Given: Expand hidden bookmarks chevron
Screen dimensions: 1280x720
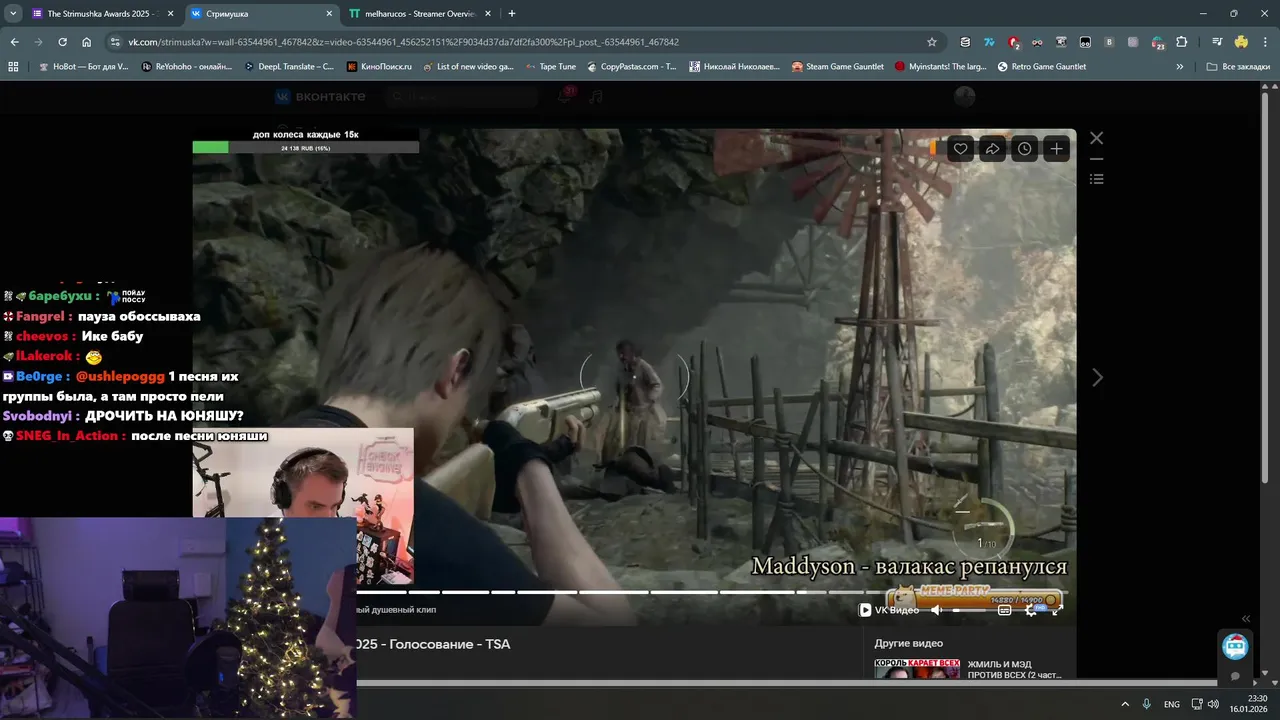Looking at the screenshot, I should click(x=1180, y=67).
